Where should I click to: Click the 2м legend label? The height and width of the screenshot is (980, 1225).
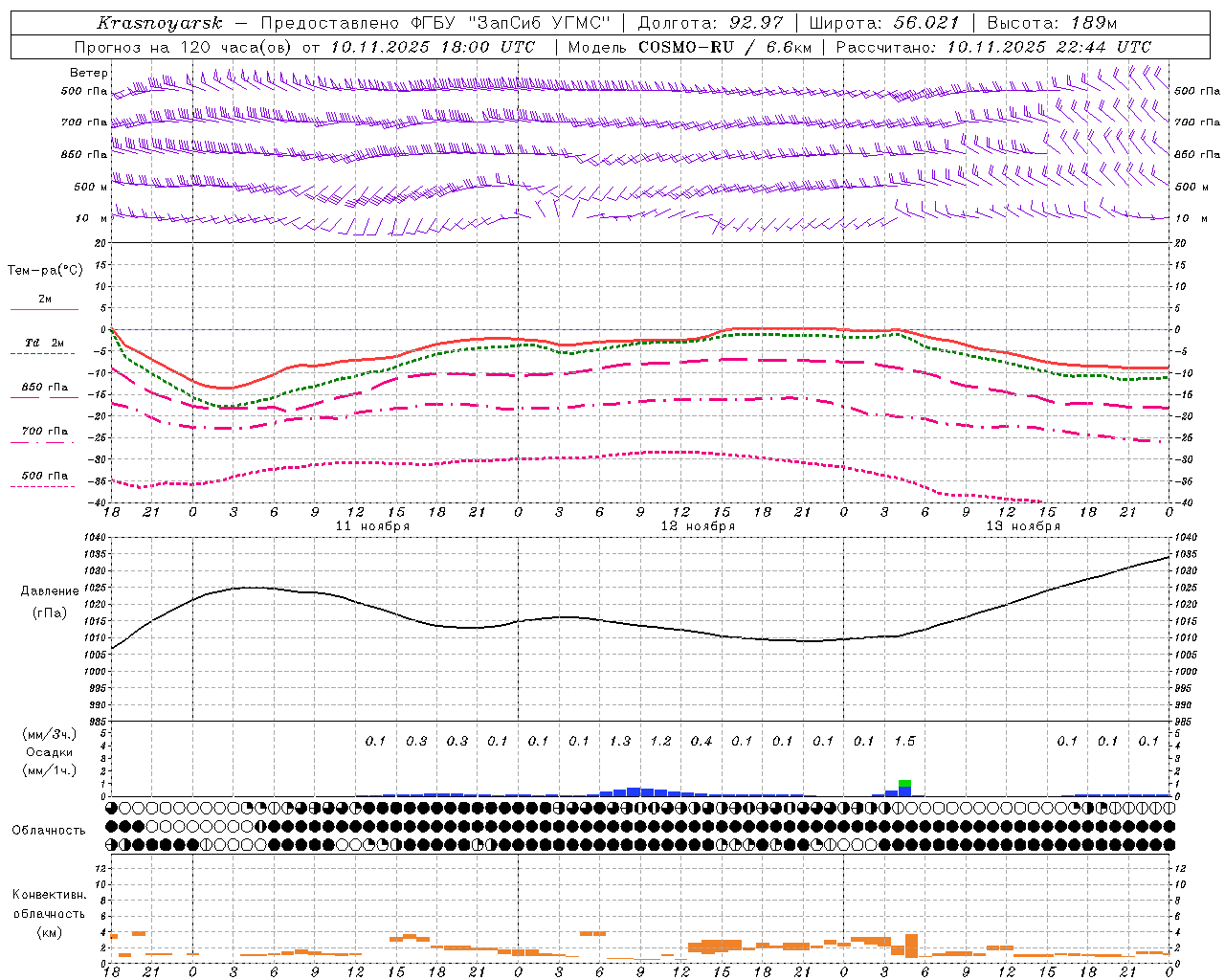pyautogui.click(x=44, y=299)
